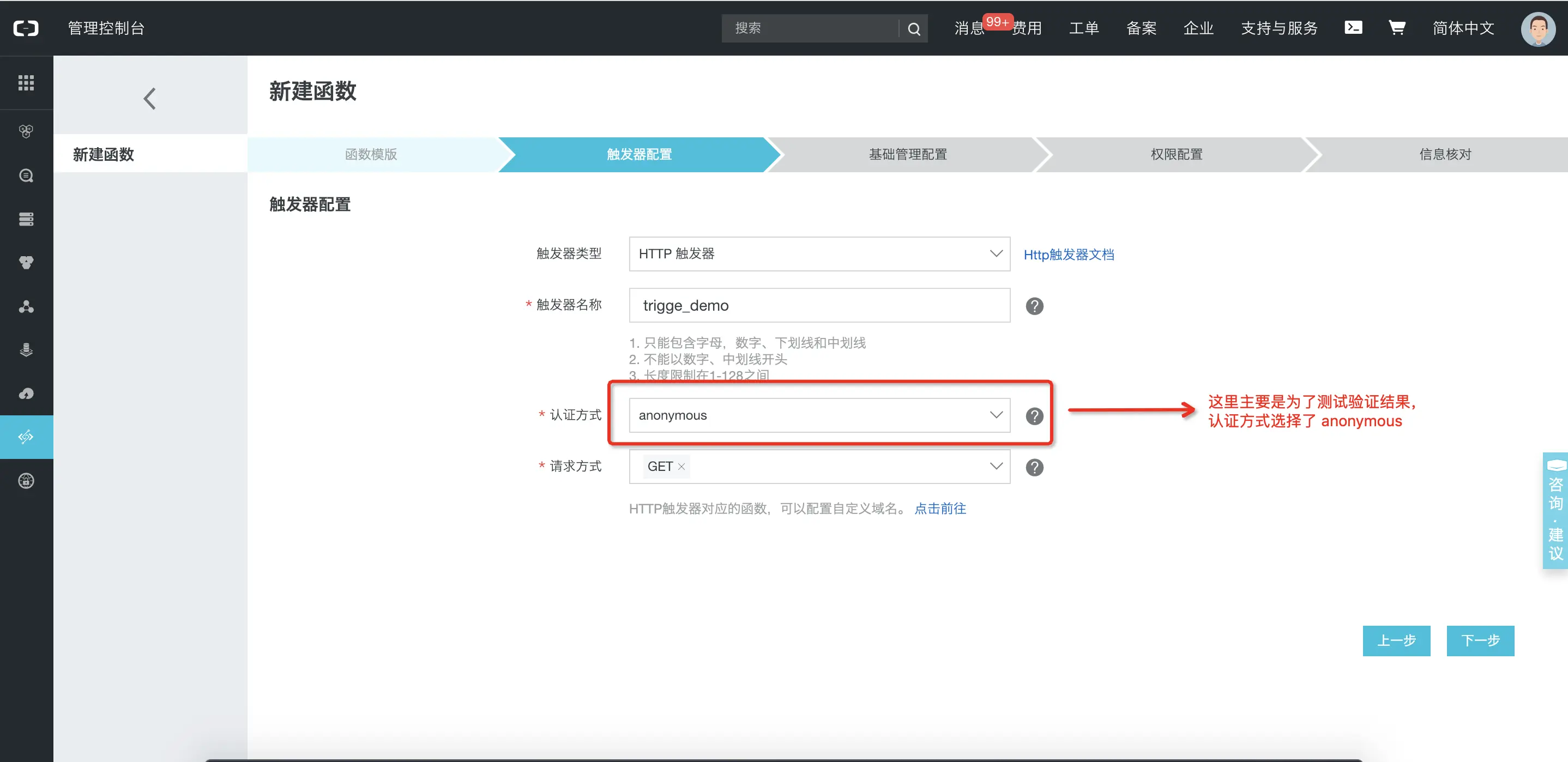Click the 下一步 button
1568x762 pixels.
tap(1480, 640)
